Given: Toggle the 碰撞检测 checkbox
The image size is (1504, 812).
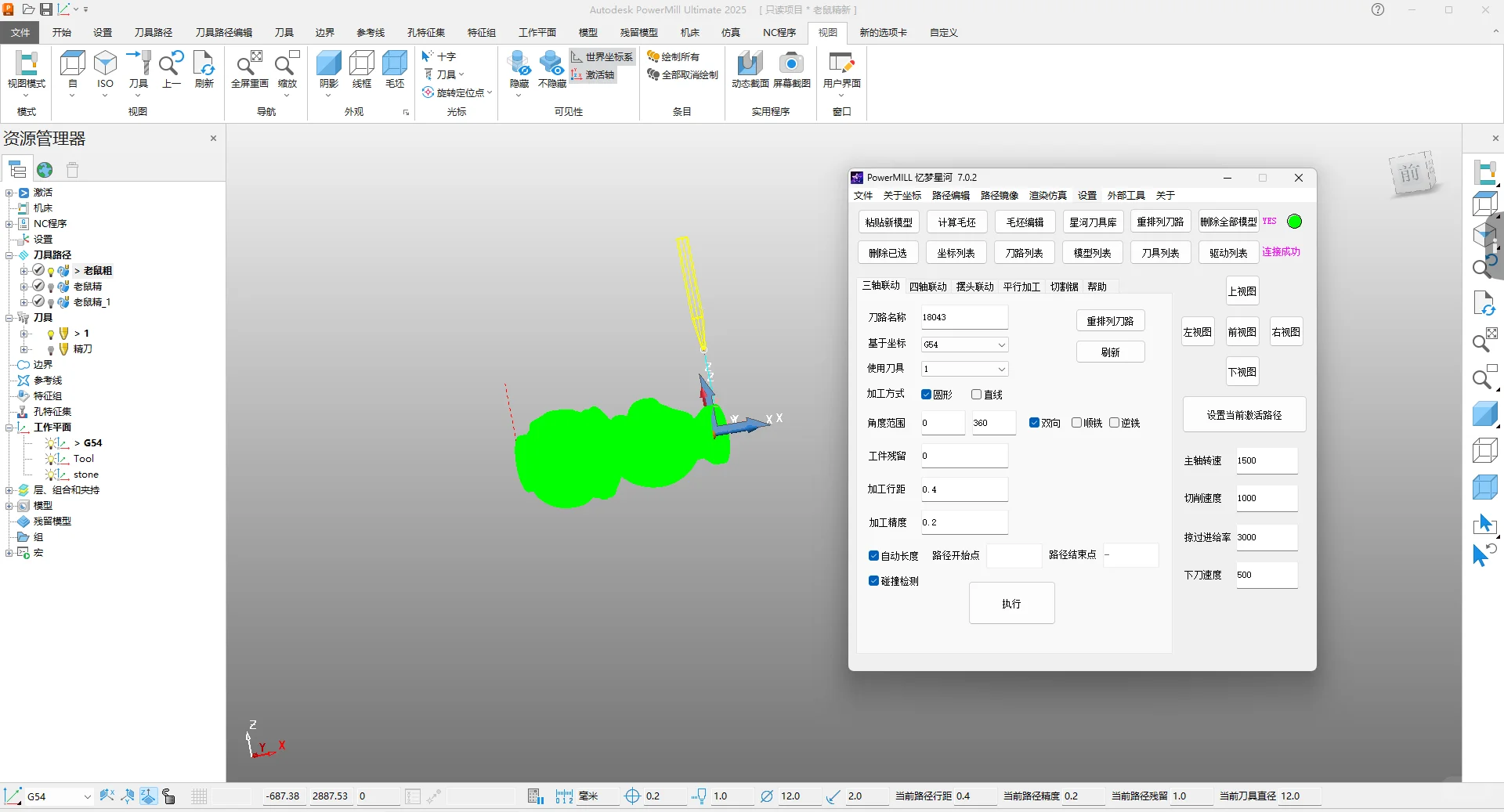Looking at the screenshot, I should coord(873,581).
